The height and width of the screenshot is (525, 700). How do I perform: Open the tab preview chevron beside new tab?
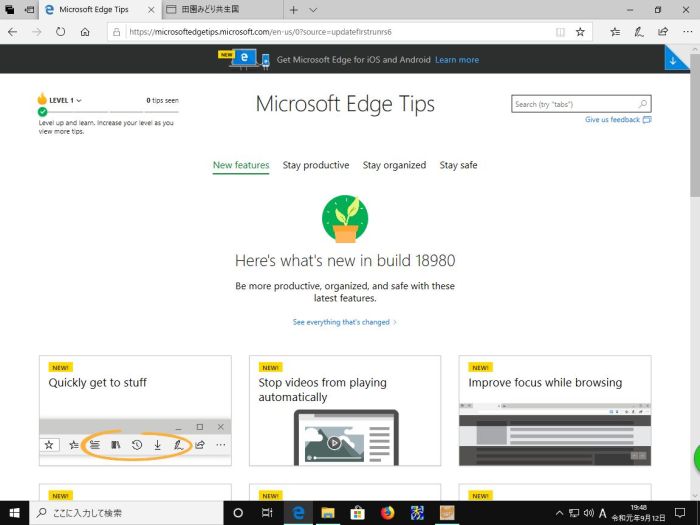[x=313, y=10]
